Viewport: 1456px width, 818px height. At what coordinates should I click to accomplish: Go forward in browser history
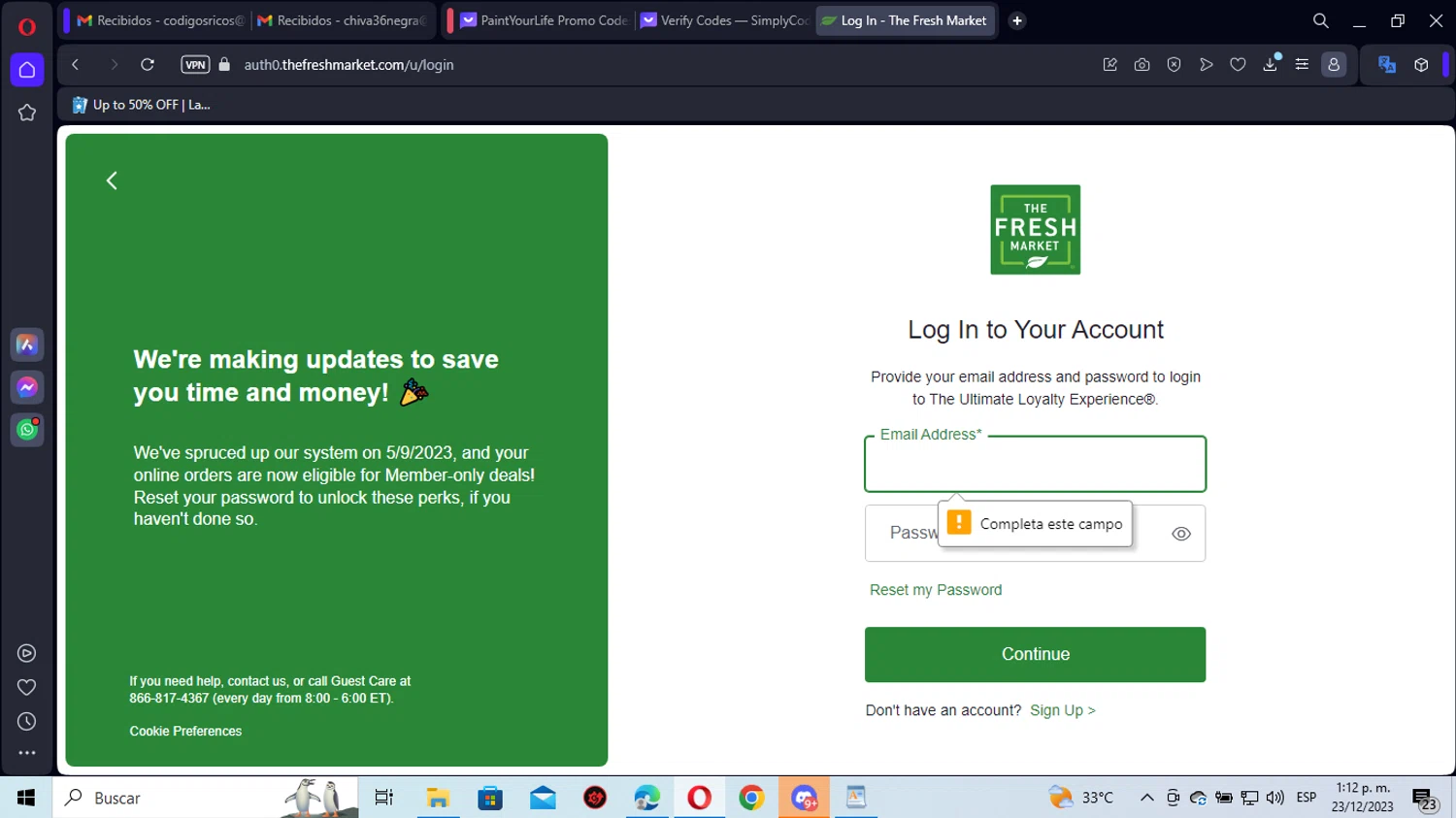[x=114, y=65]
